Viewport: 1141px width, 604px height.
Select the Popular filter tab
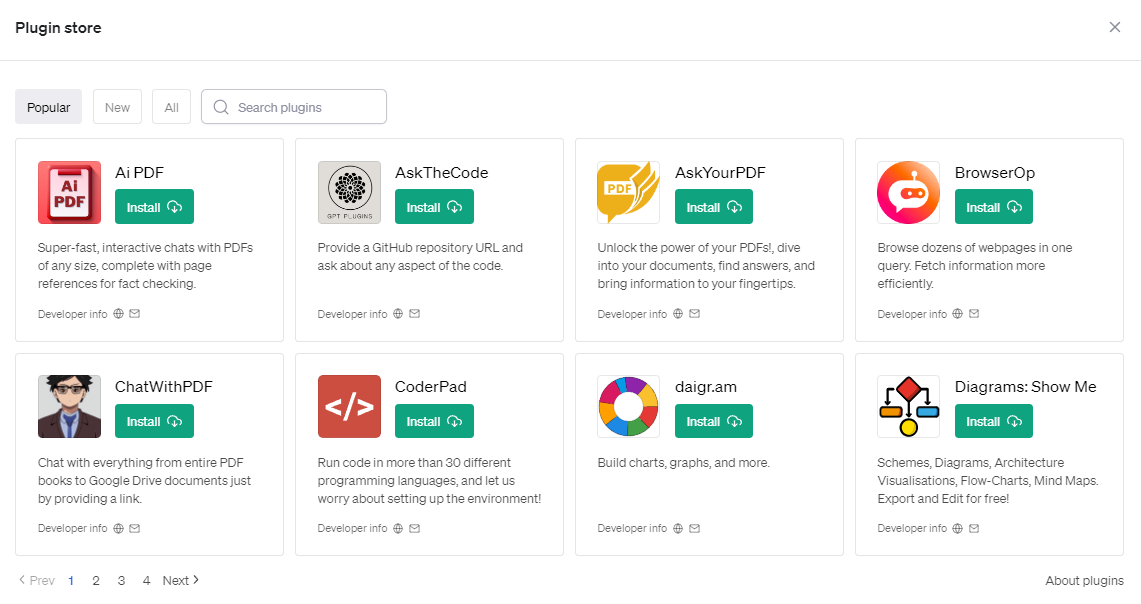pos(49,107)
